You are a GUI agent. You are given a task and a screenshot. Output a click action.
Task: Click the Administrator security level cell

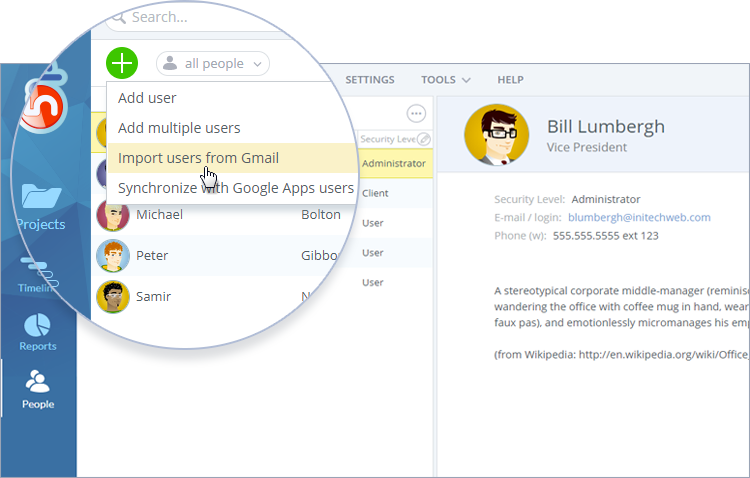point(394,164)
